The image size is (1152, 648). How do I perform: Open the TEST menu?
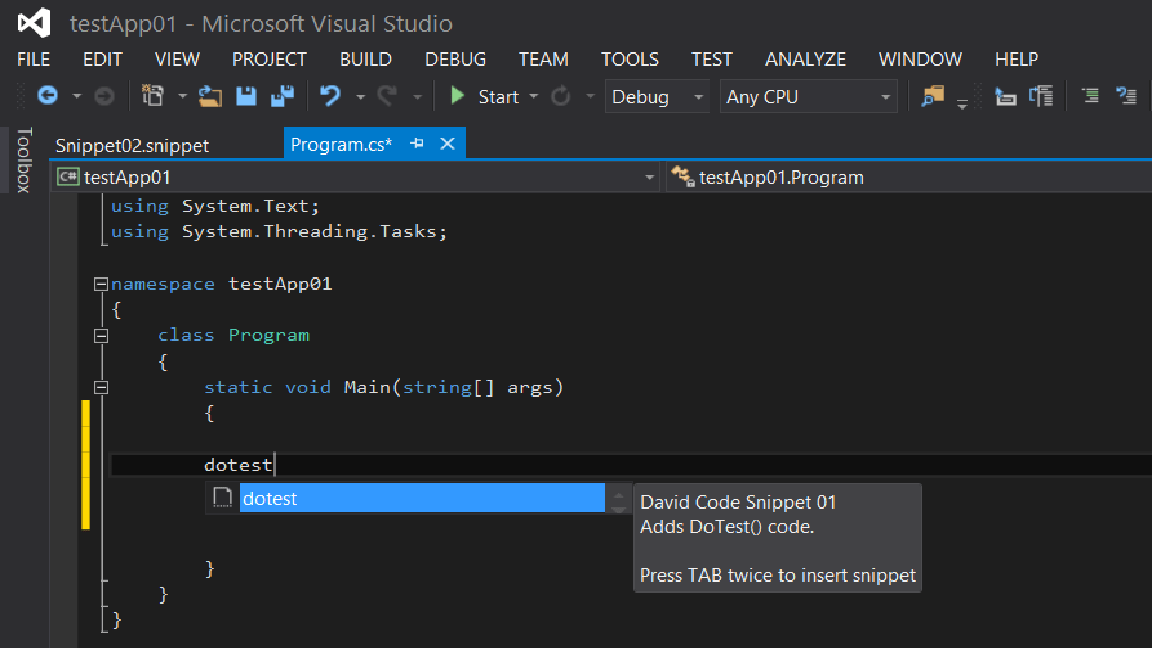(x=711, y=59)
